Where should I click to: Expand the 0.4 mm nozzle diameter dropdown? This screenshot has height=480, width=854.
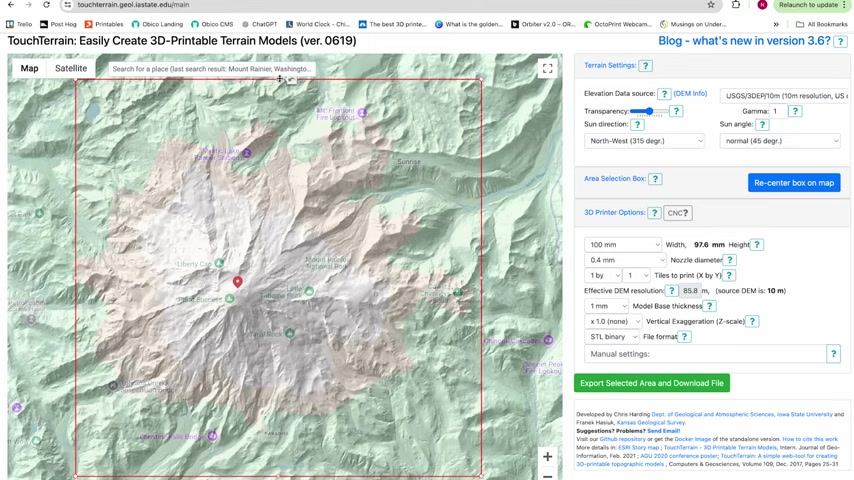pyautogui.click(x=625, y=260)
